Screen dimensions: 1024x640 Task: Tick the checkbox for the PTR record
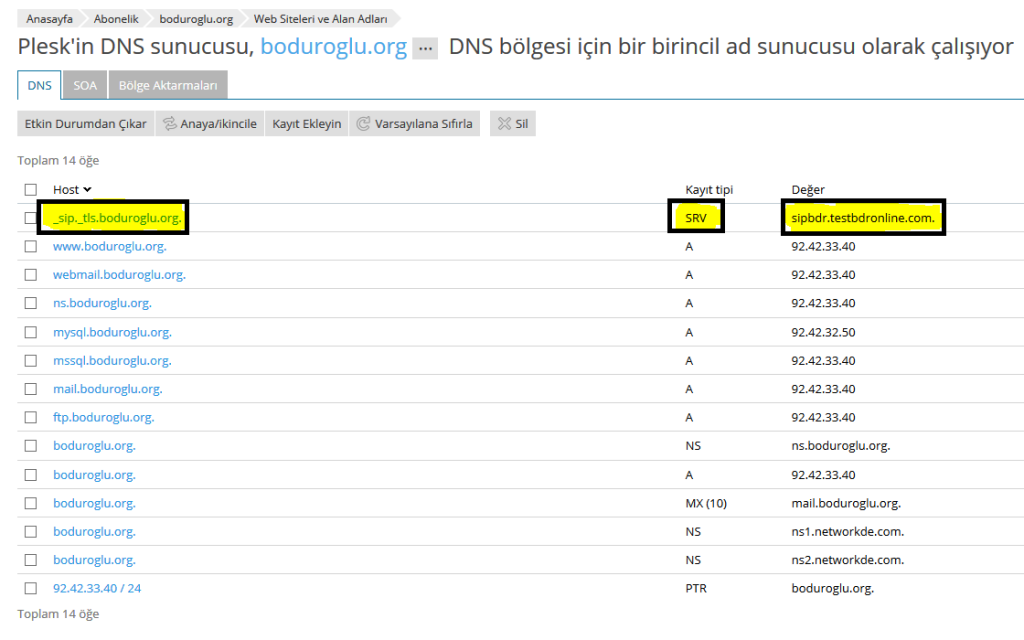click(x=31, y=588)
